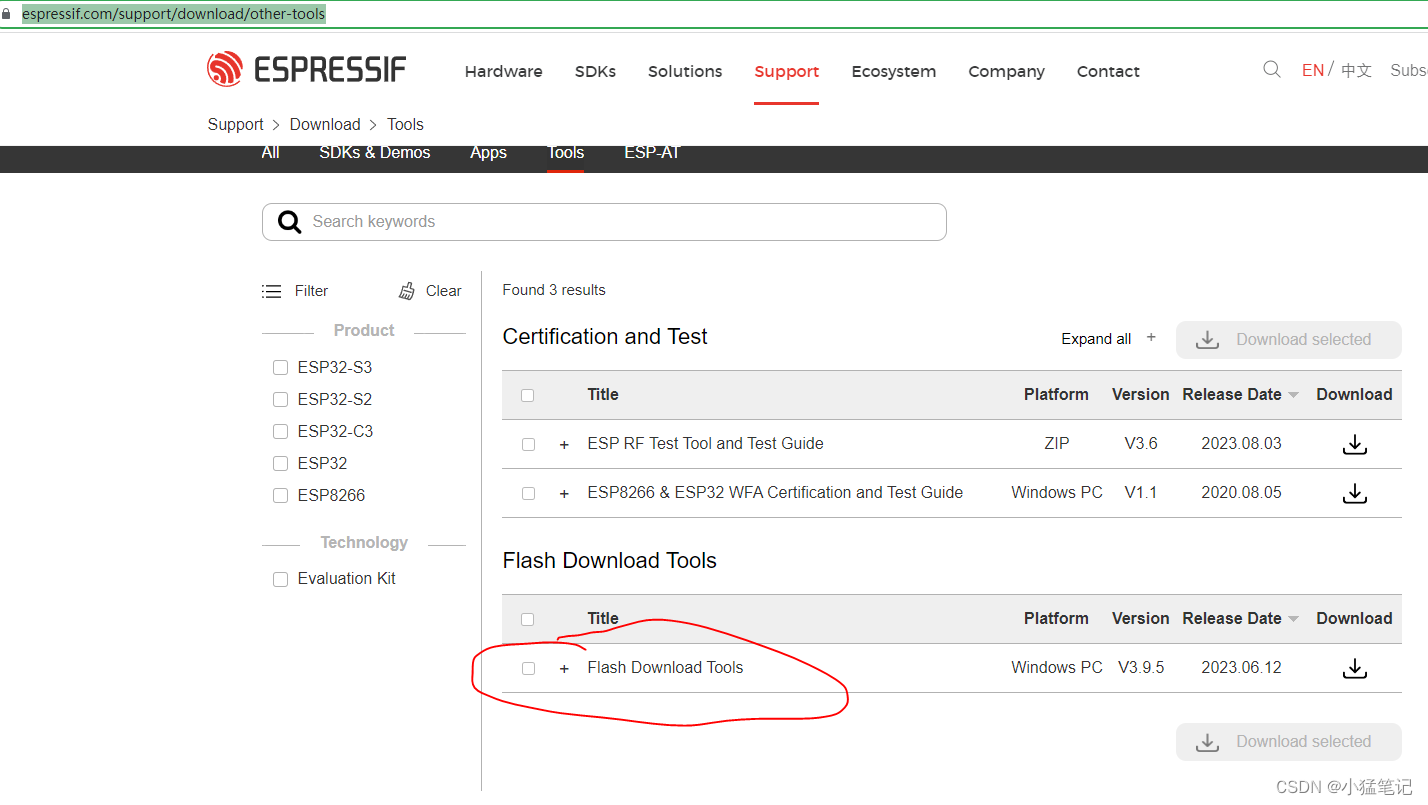Open the Company menu
Viewport: 1428px width, 805px height.
[1006, 71]
